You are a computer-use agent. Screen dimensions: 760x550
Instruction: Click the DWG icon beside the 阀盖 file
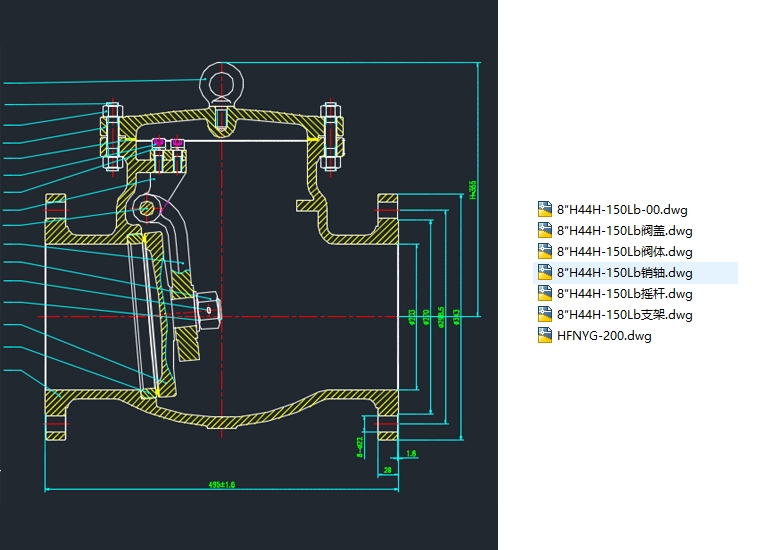click(545, 231)
